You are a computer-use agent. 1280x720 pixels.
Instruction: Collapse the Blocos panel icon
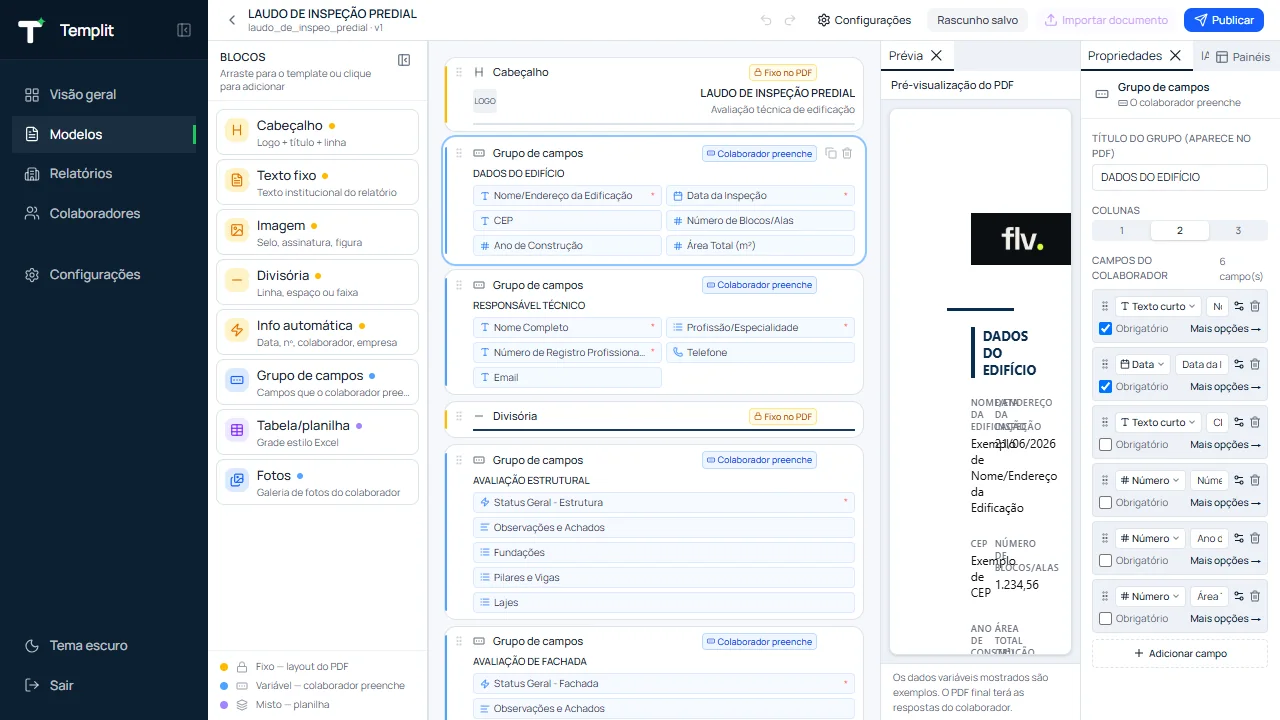404,60
